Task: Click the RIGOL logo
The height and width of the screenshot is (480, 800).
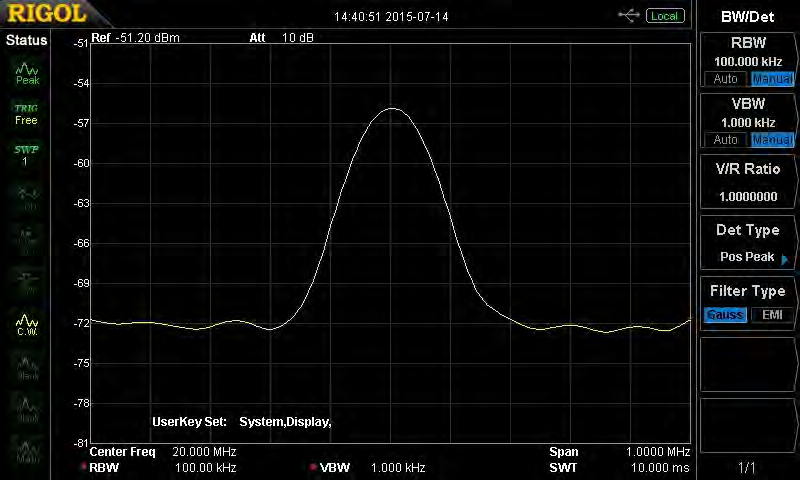Action: (47, 13)
